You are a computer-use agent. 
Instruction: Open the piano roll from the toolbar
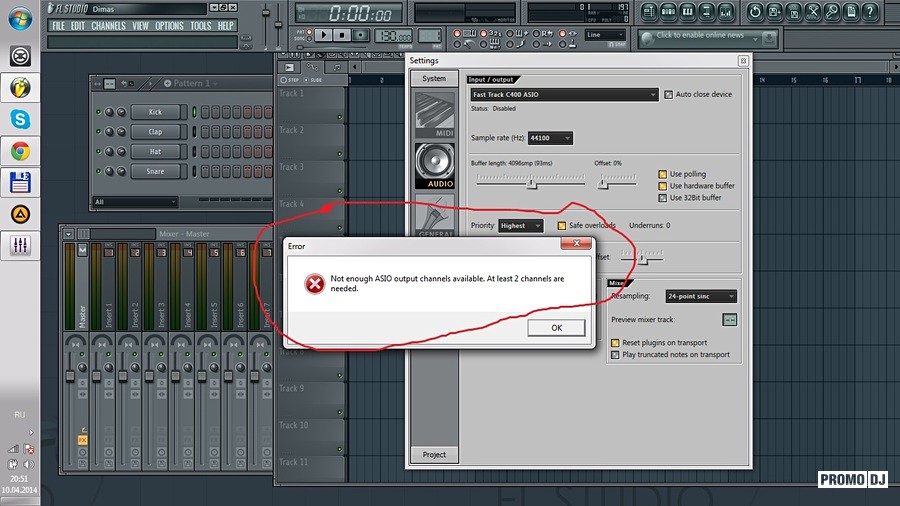(x=687, y=11)
